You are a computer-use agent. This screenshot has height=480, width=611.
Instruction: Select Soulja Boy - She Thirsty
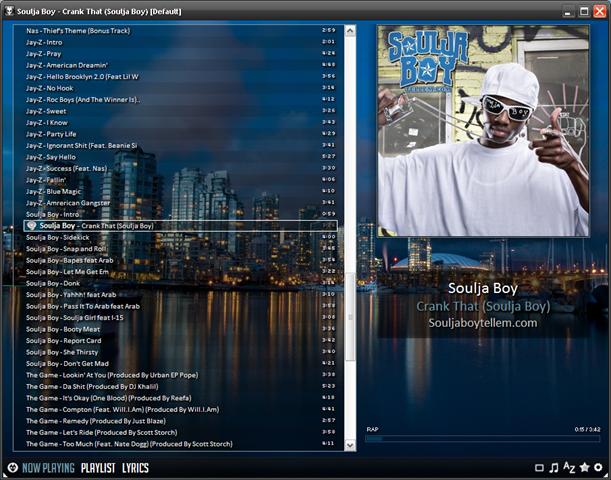[x=180, y=352]
